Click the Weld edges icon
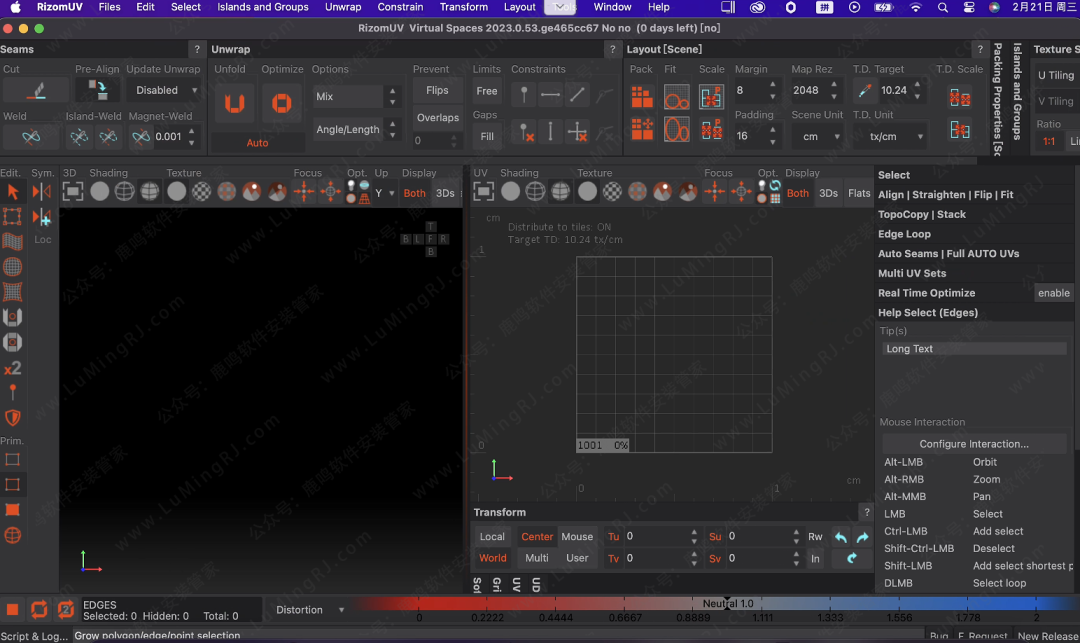This screenshot has width=1080, height=643. (31, 137)
